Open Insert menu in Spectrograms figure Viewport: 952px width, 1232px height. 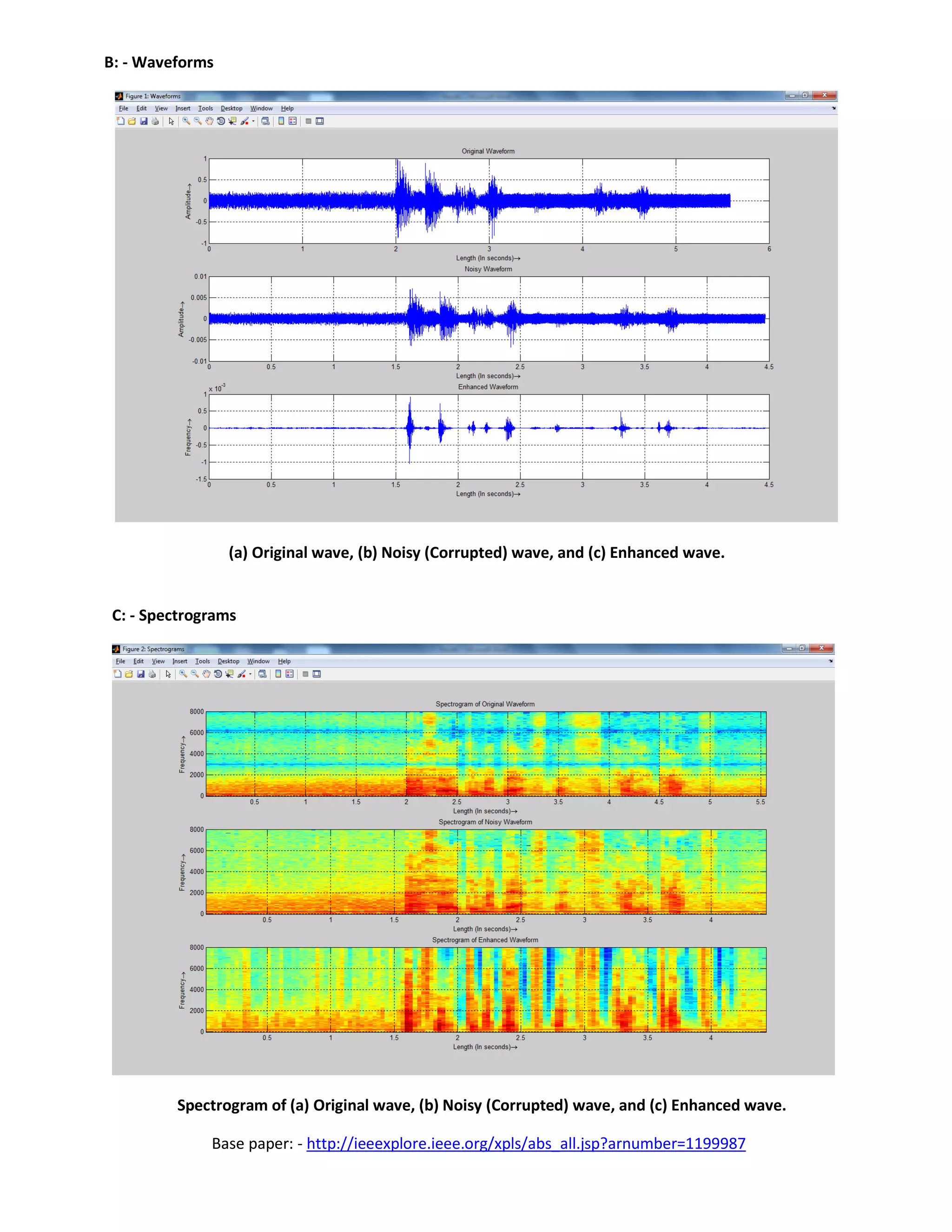pos(179,661)
